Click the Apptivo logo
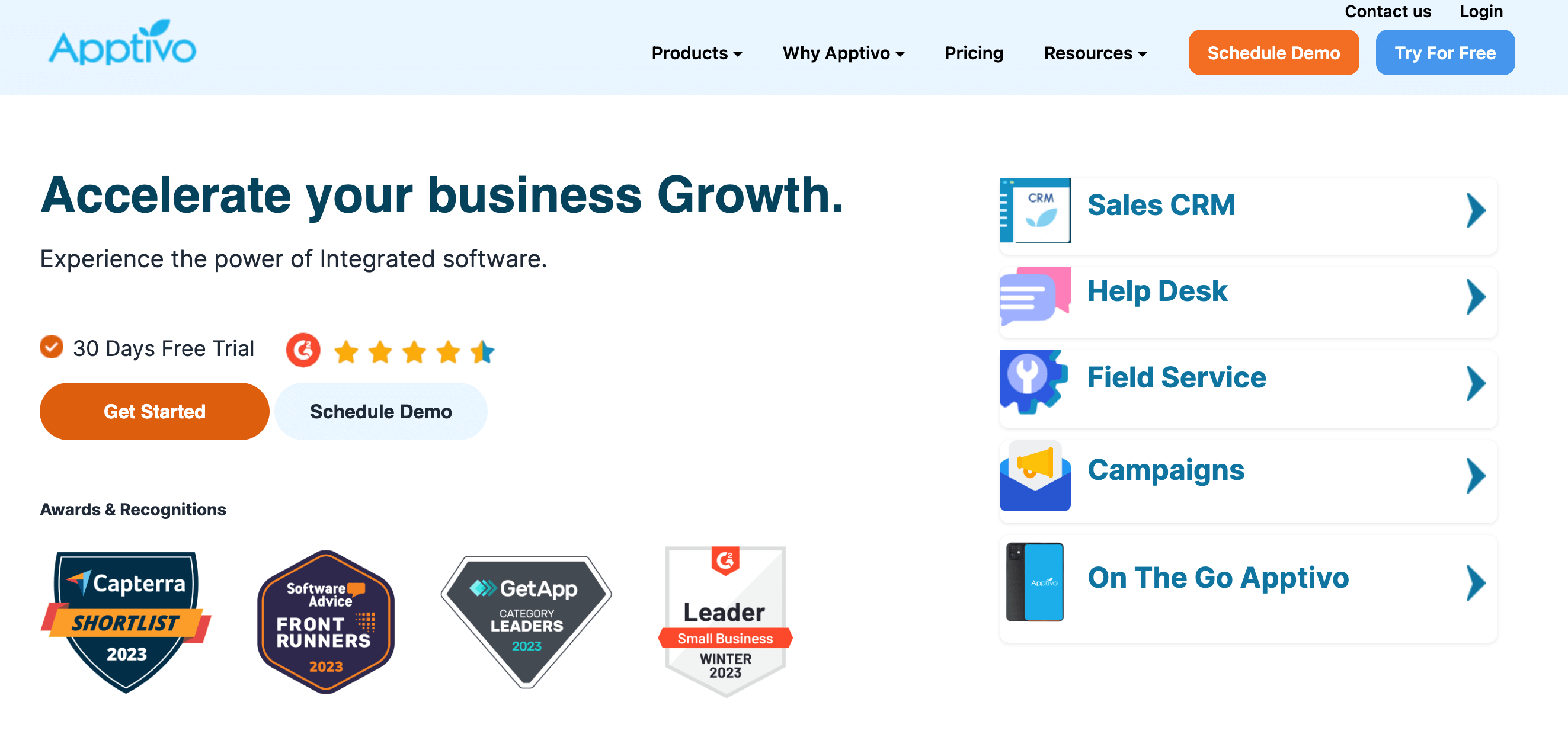This screenshot has height=737, width=1568. coord(122,43)
